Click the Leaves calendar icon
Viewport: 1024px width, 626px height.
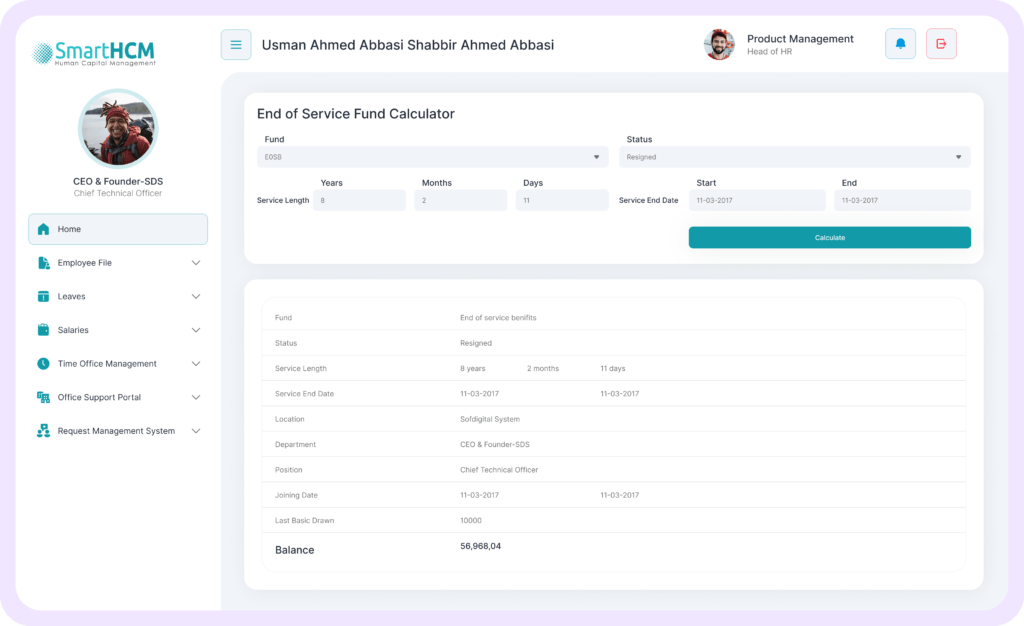coord(43,297)
